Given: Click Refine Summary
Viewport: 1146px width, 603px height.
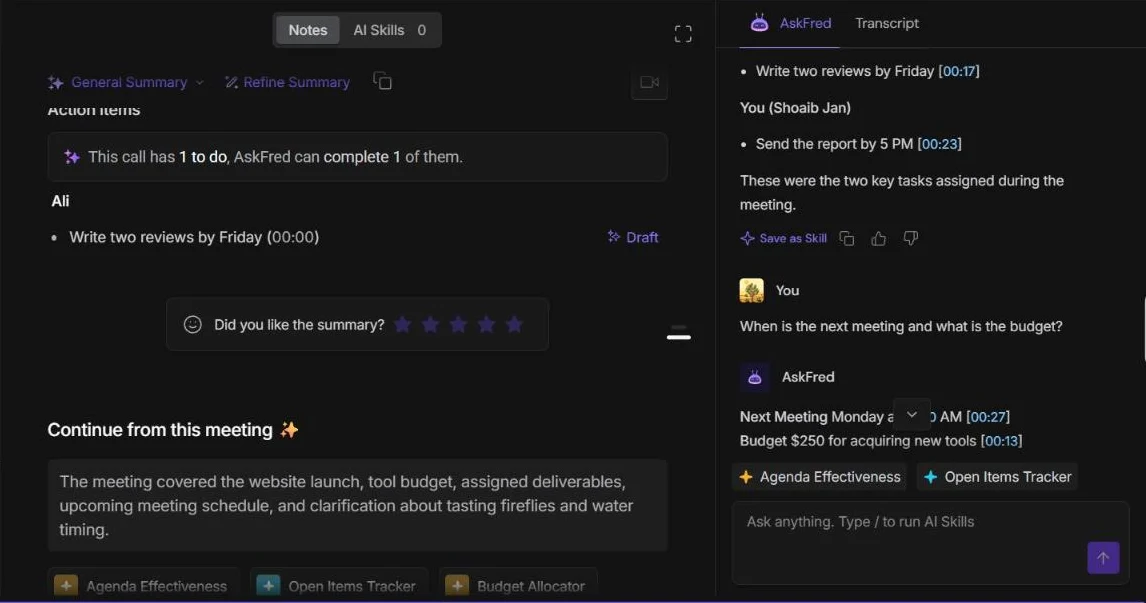Looking at the screenshot, I should pos(287,83).
